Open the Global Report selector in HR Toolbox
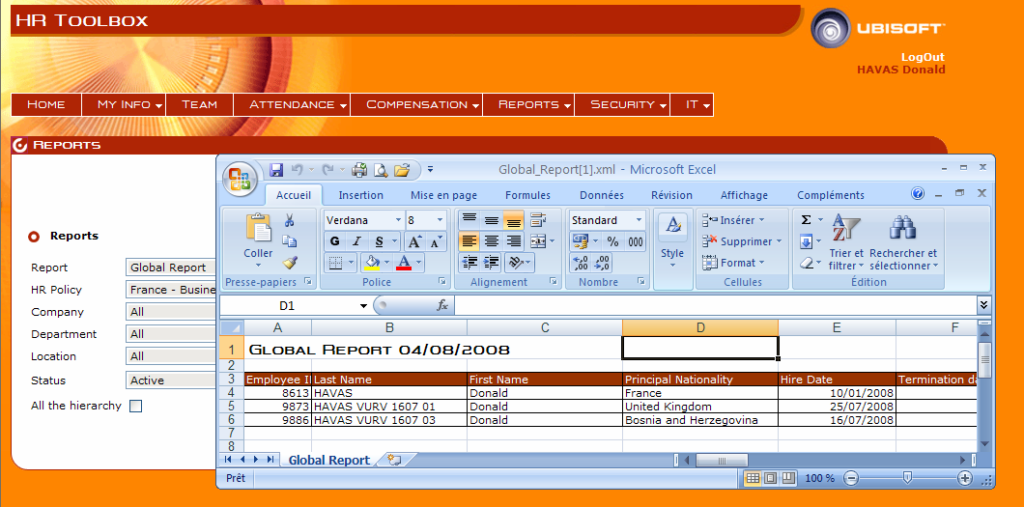This screenshot has width=1024, height=507. [x=171, y=267]
